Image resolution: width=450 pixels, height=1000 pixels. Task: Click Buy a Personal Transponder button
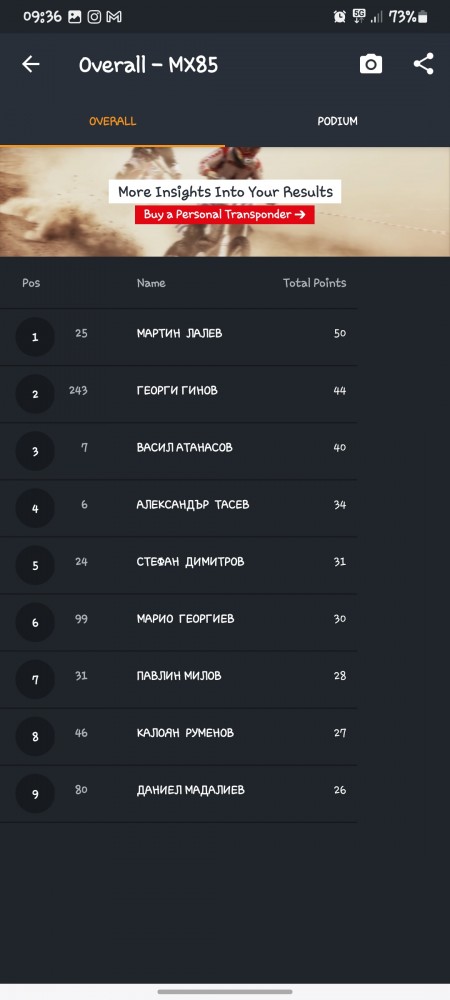224,214
